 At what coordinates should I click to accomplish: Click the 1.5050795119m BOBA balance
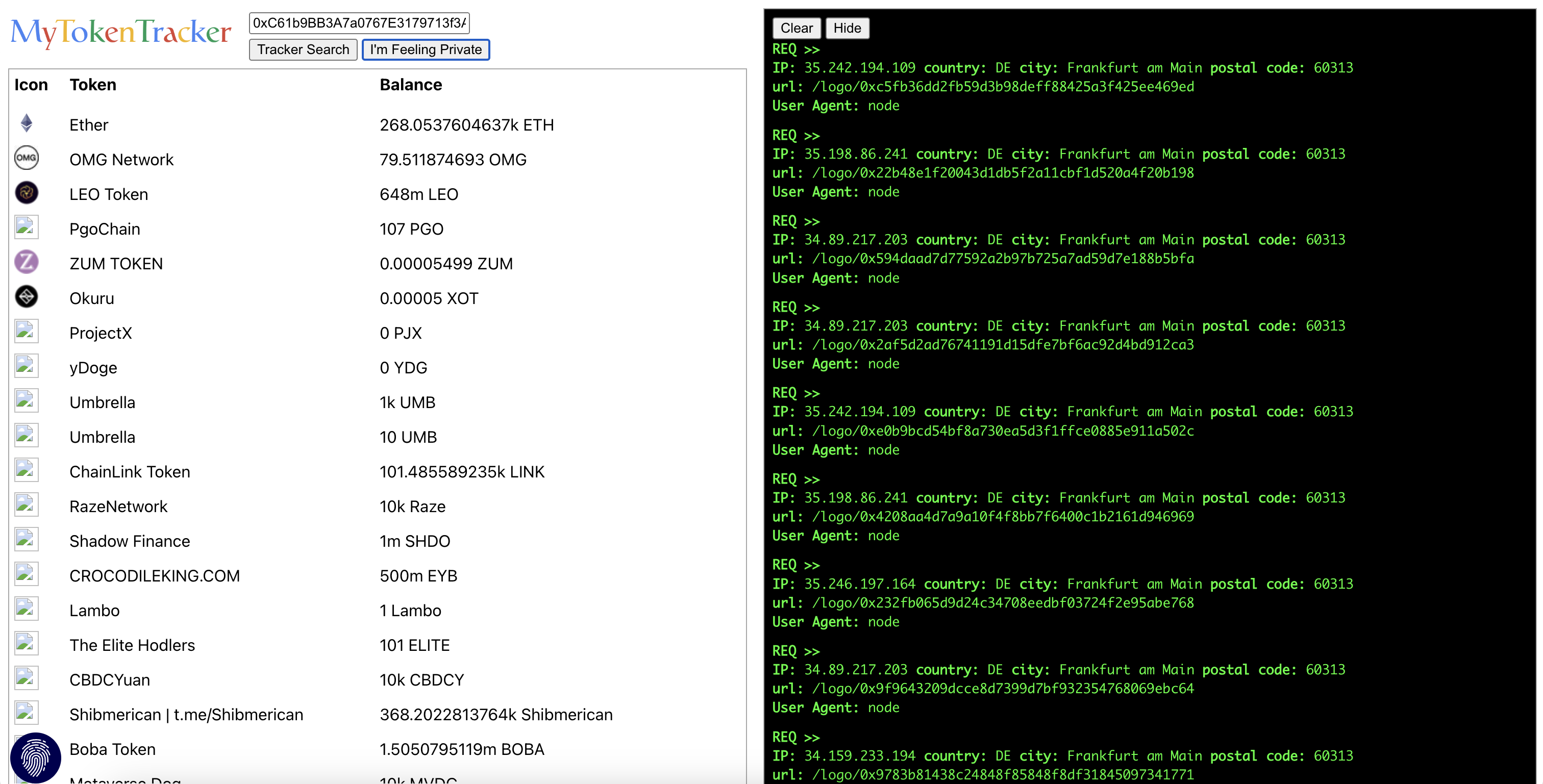click(x=462, y=750)
